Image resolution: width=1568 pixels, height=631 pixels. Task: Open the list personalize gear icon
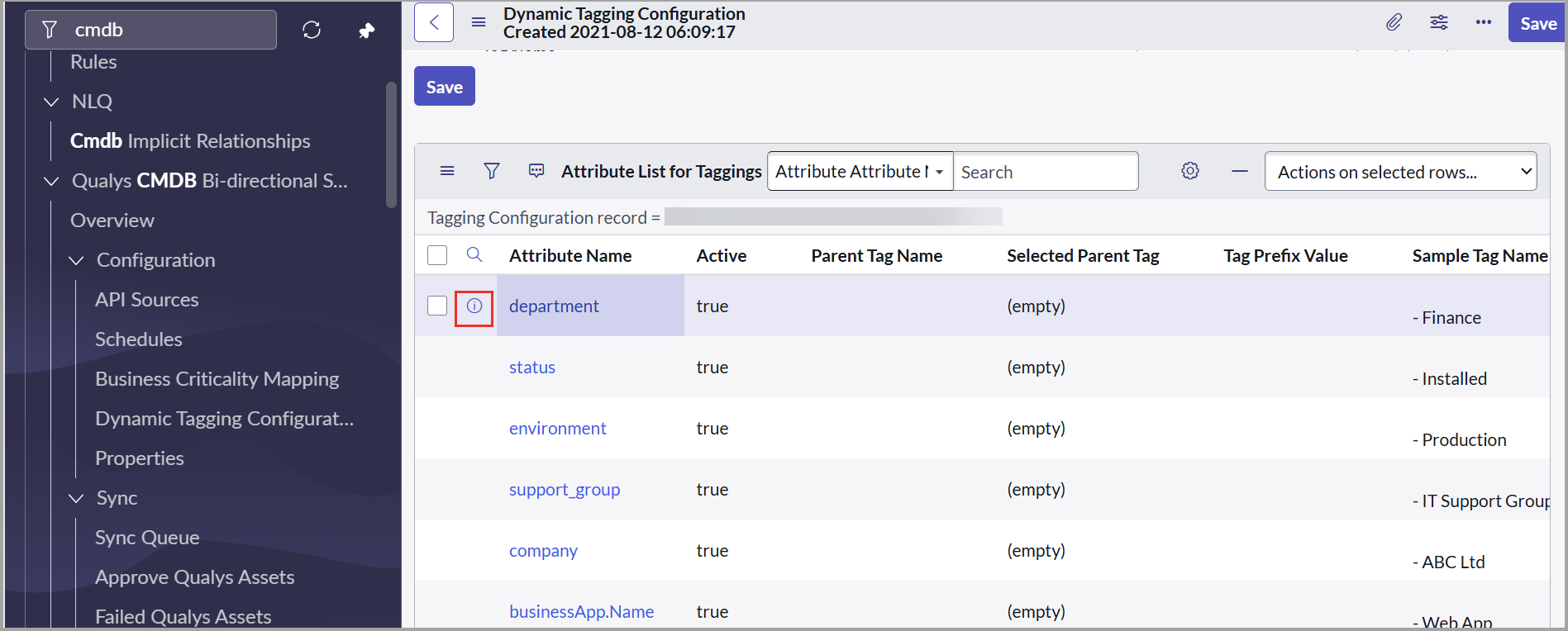(x=1189, y=171)
